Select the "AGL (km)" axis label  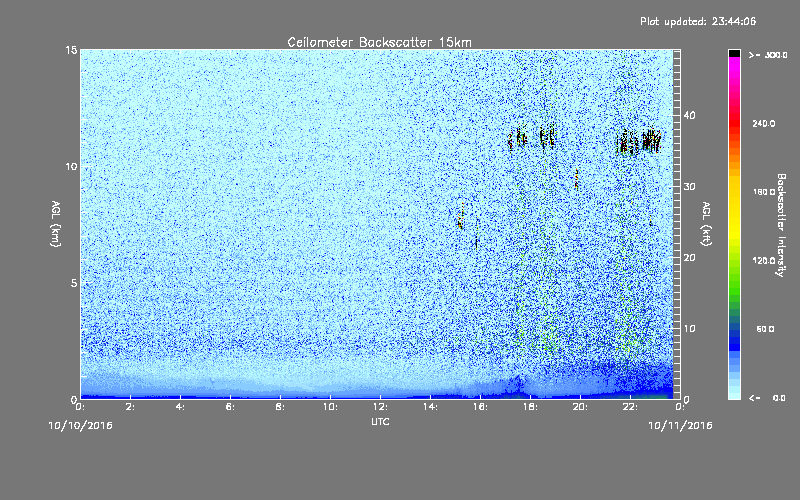[x=56, y=224]
